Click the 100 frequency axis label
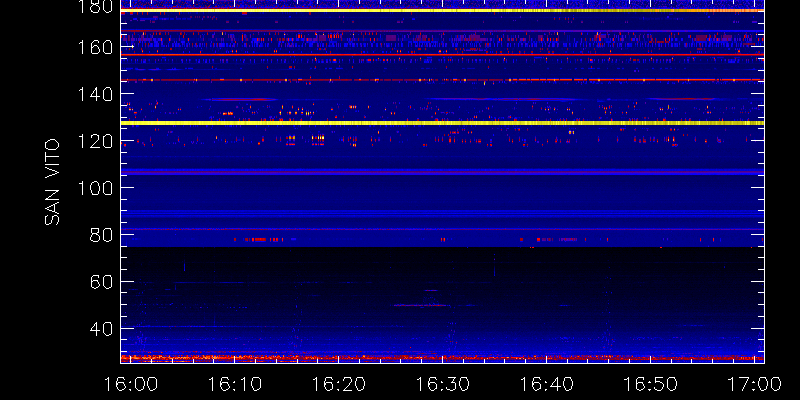800x400 pixels. point(95,188)
